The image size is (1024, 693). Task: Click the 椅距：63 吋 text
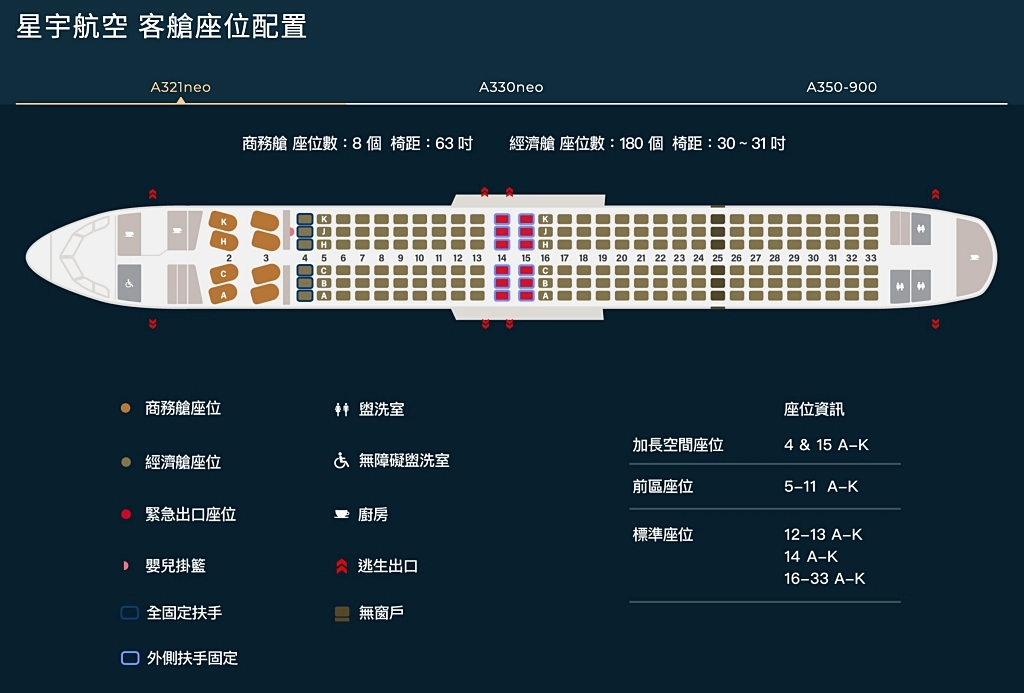432,144
